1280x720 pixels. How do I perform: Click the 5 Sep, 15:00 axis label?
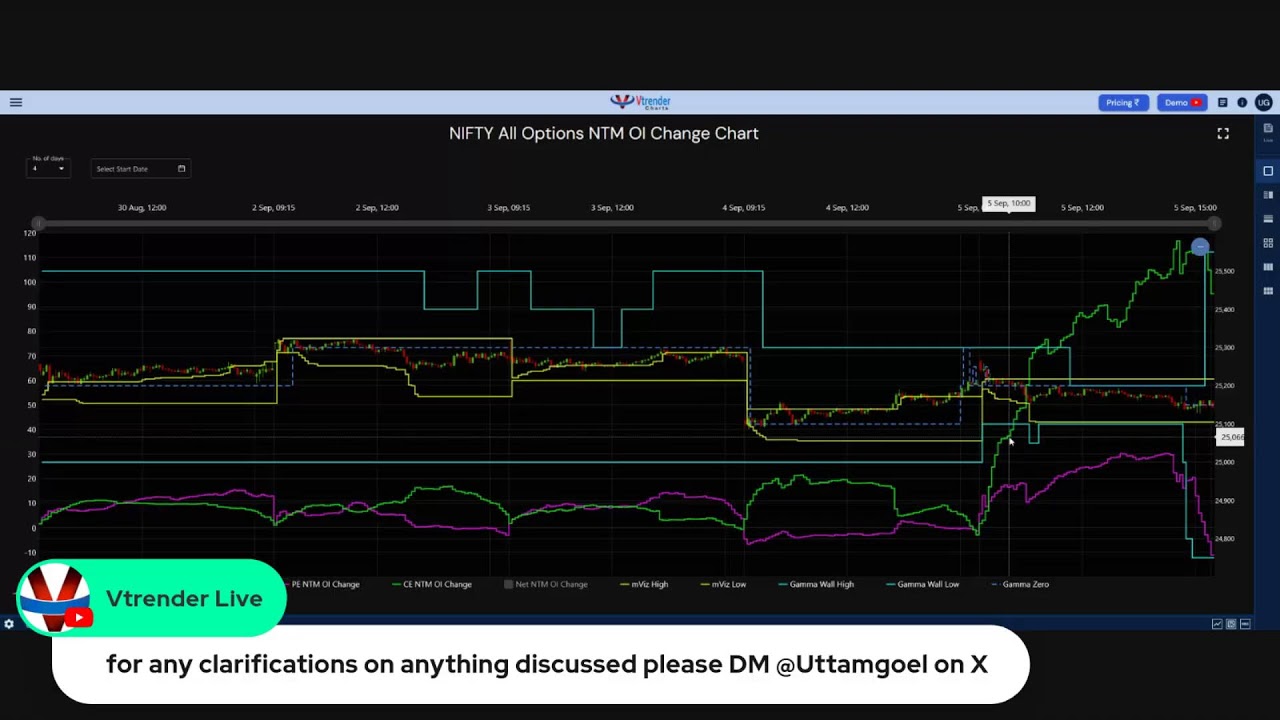1195,208
